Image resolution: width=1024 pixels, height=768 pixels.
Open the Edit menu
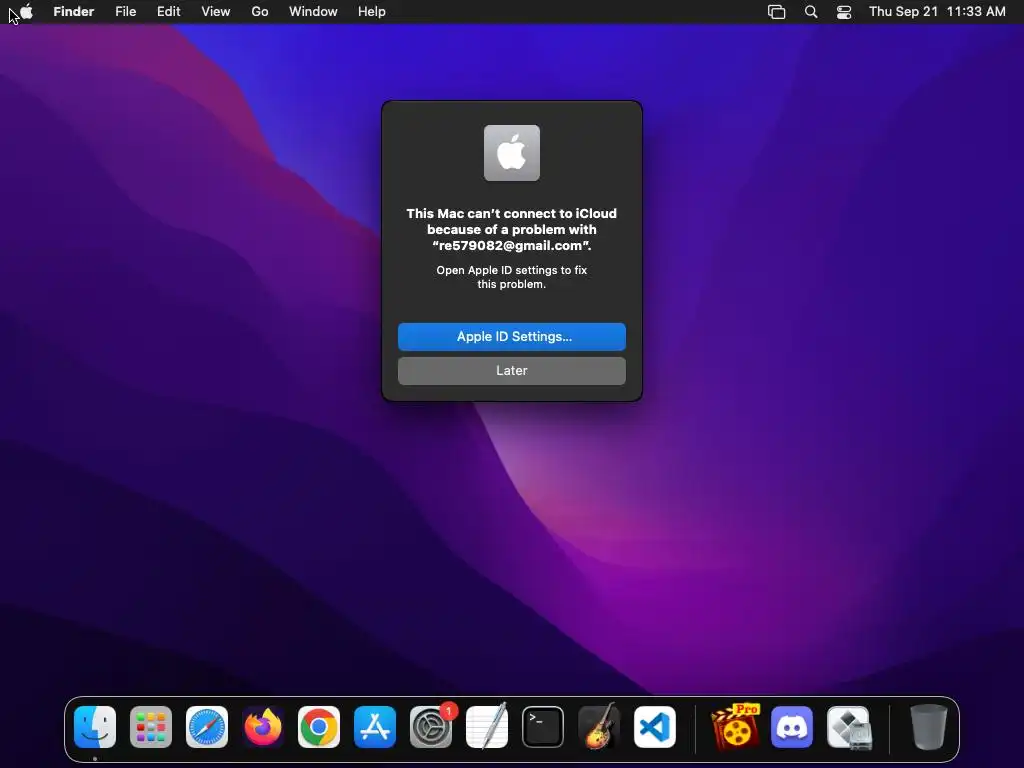click(168, 12)
